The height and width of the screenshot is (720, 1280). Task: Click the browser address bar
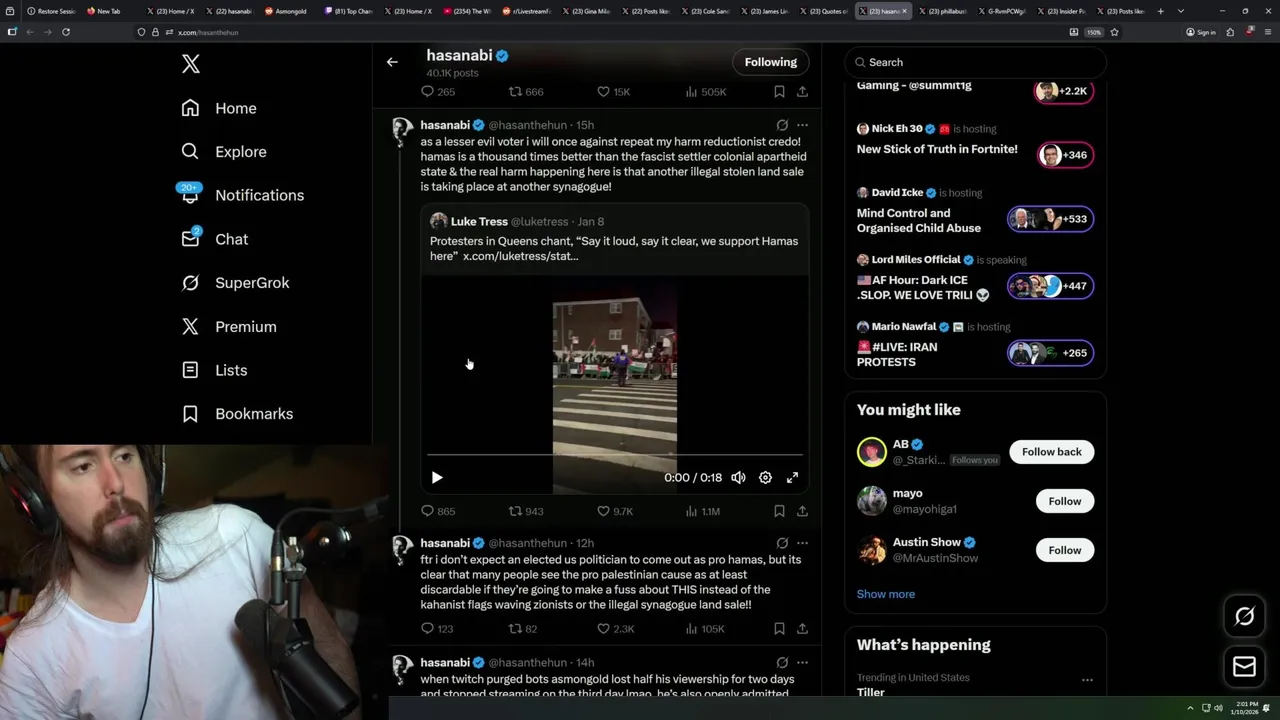(600, 32)
